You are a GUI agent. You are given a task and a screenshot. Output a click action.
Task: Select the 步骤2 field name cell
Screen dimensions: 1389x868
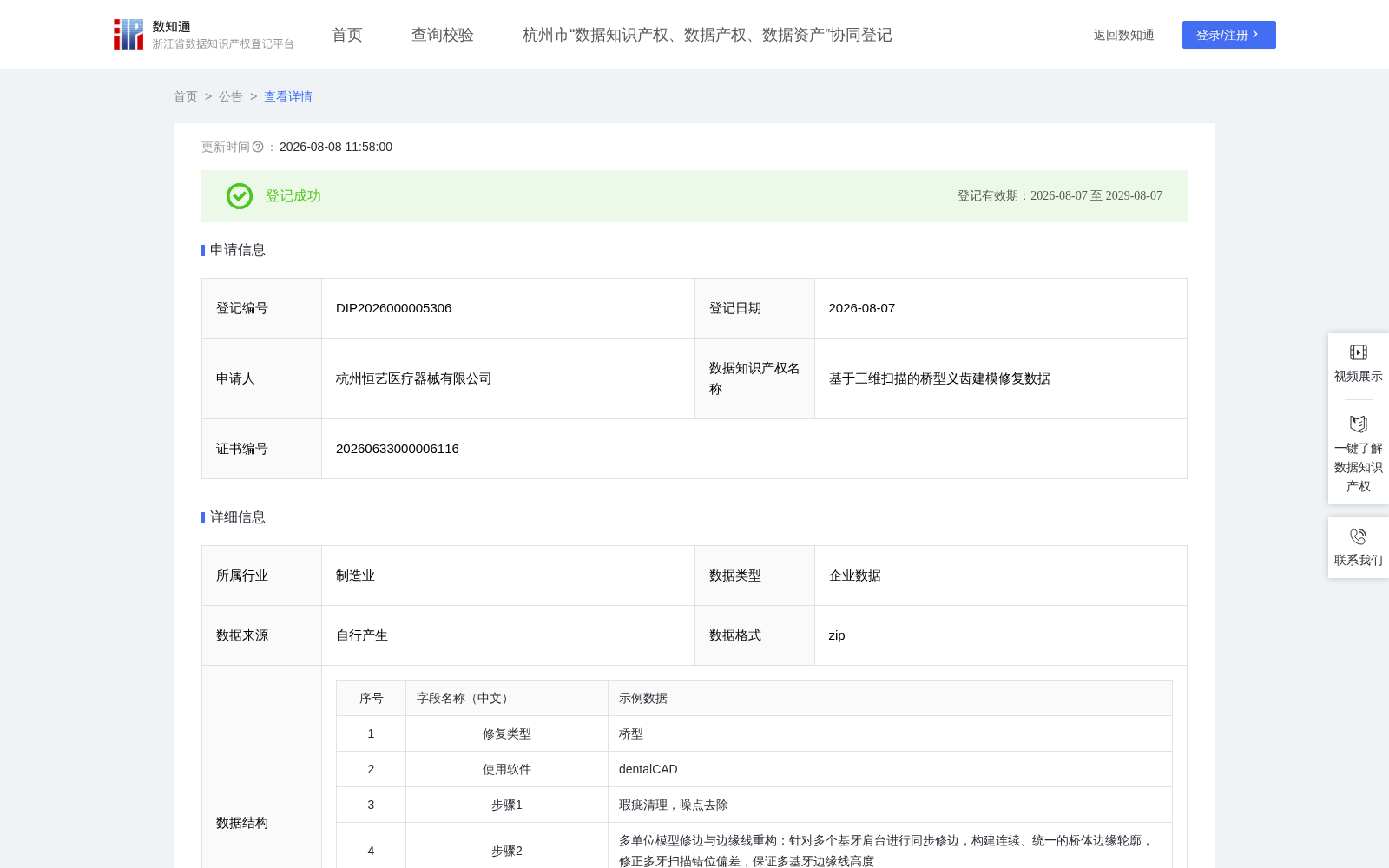pyautogui.click(x=507, y=851)
